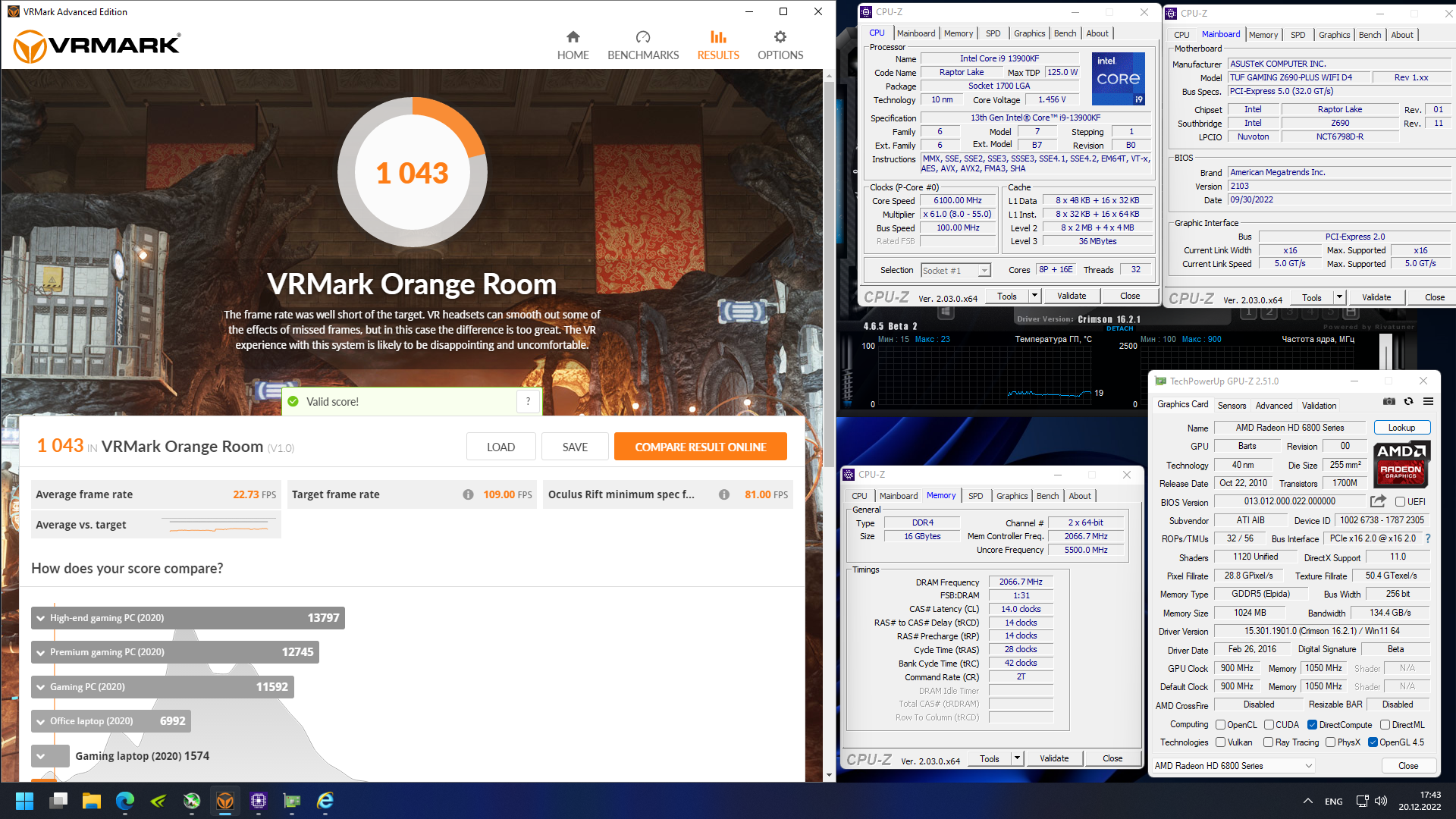Open Microsoft Edge from the taskbar
Viewport: 1456px width, 819px height.
(125, 801)
